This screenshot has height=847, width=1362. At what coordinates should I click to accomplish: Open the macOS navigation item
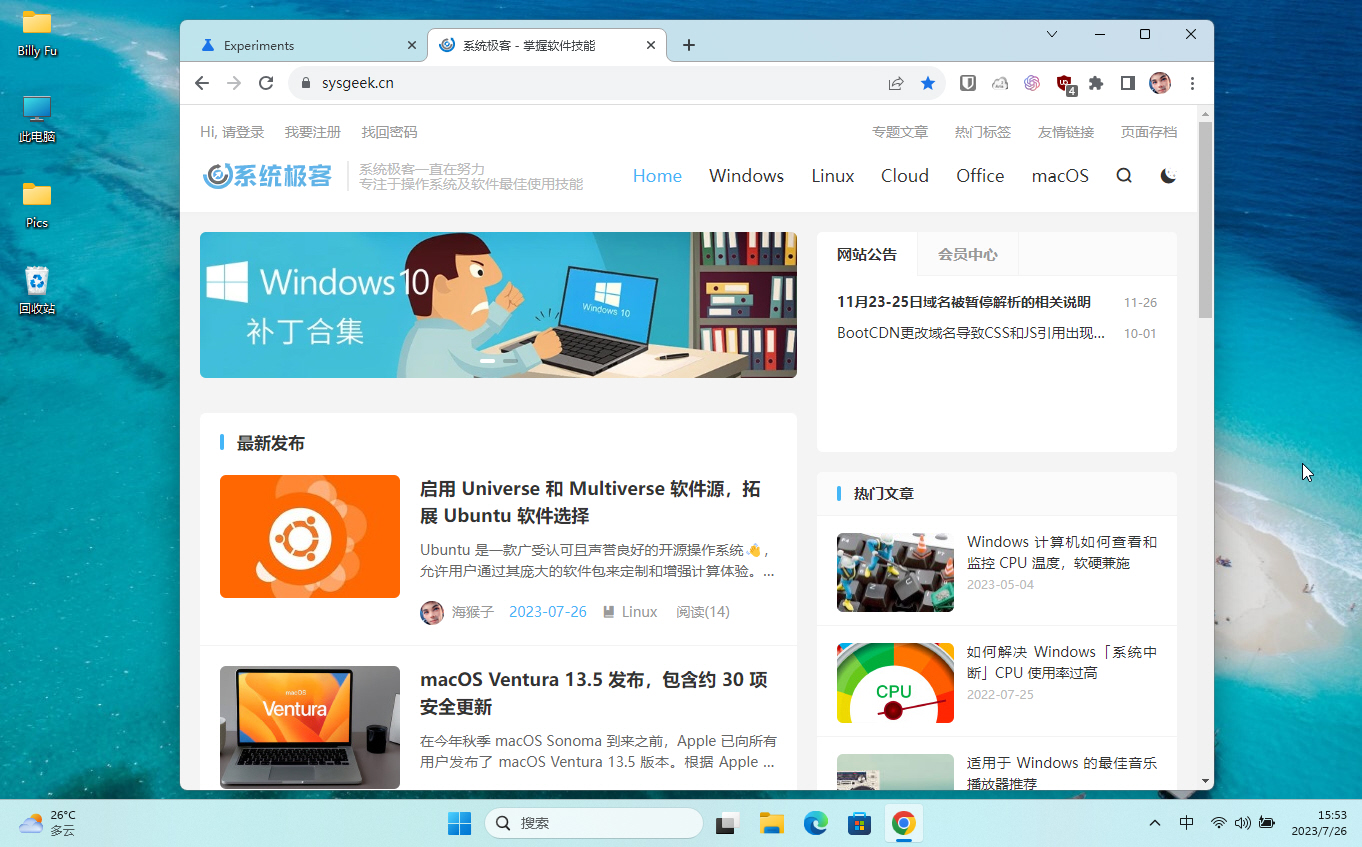click(1060, 176)
